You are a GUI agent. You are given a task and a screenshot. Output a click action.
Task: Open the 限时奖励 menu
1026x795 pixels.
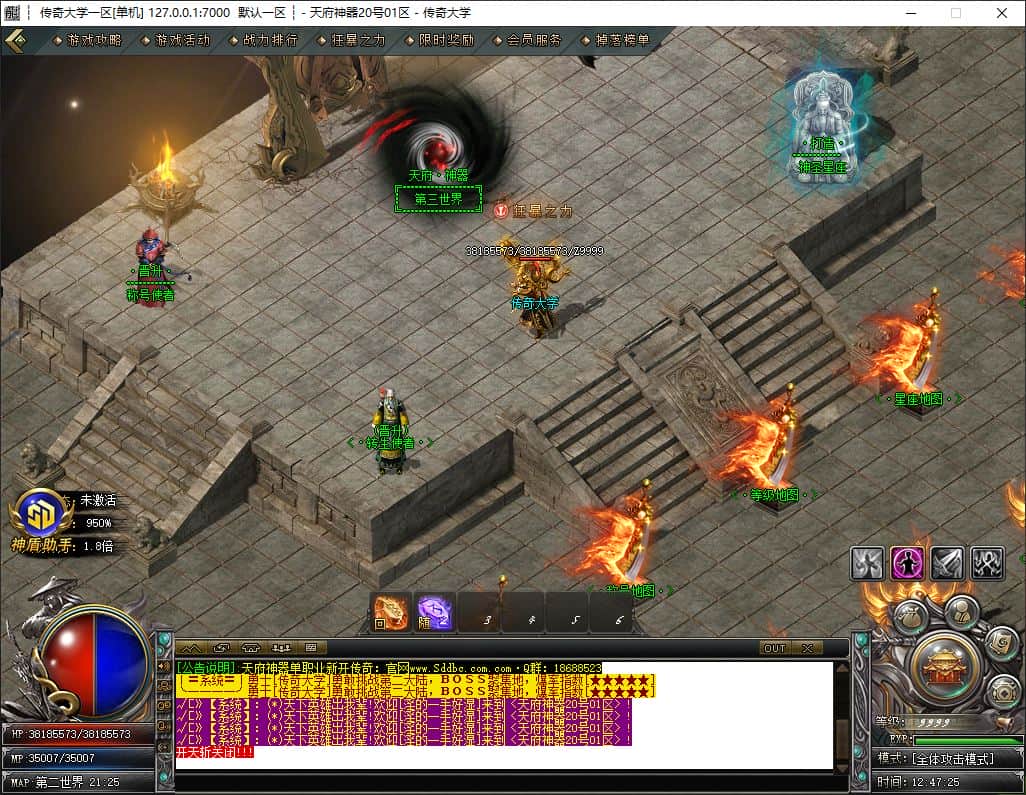point(439,41)
